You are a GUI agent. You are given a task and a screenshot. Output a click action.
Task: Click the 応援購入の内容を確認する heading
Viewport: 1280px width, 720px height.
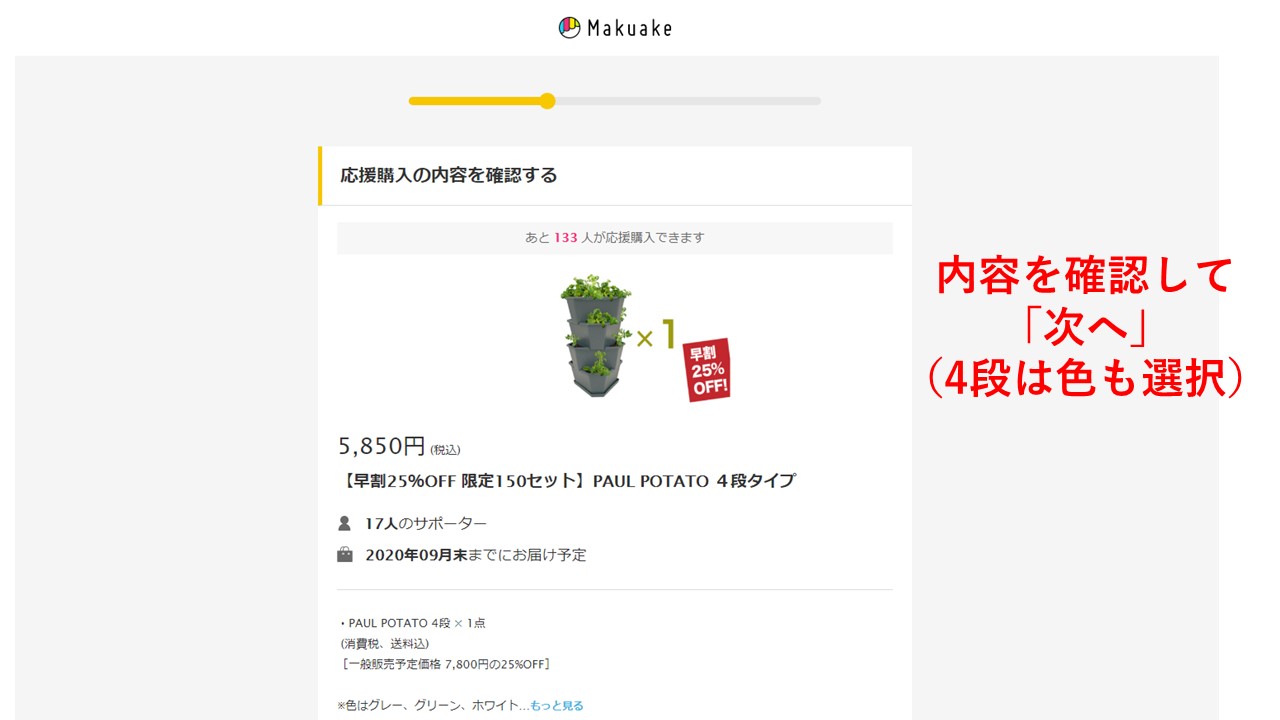tap(449, 175)
